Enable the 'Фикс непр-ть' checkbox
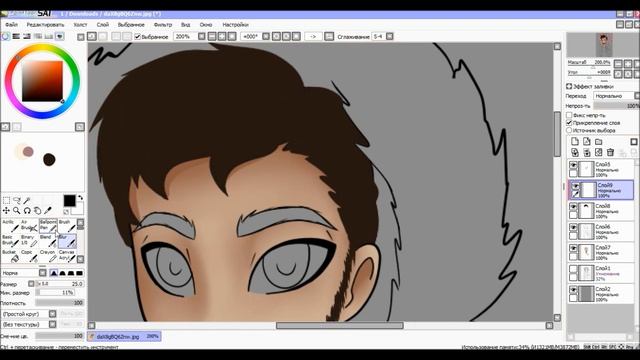Viewport: 640px width, 360px height. pyautogui.click(x=569, y=116)
